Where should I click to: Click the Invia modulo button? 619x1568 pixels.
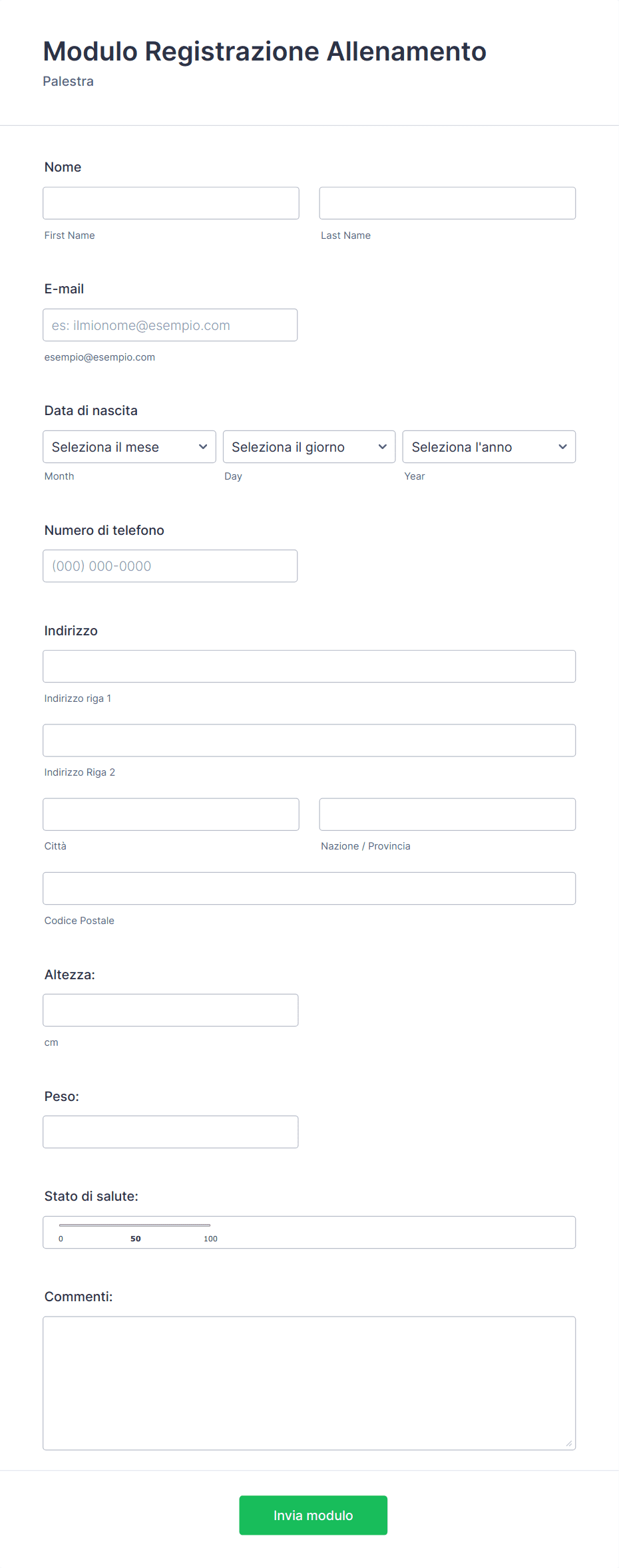point(313,1515)
